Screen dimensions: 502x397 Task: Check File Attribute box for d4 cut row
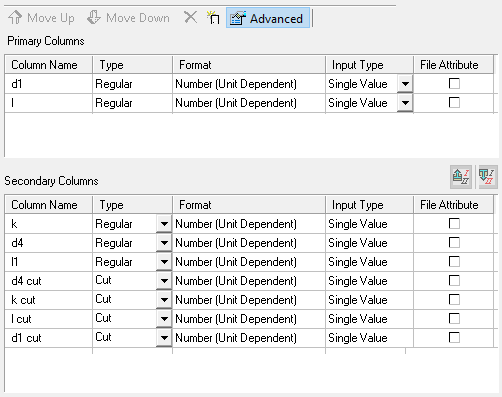tap(454, 280)
